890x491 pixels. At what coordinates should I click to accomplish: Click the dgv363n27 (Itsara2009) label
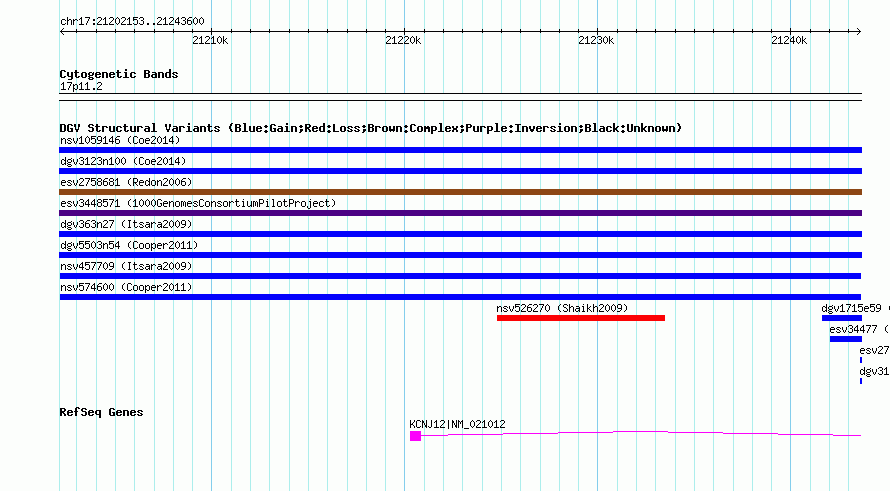coord(126,224)
